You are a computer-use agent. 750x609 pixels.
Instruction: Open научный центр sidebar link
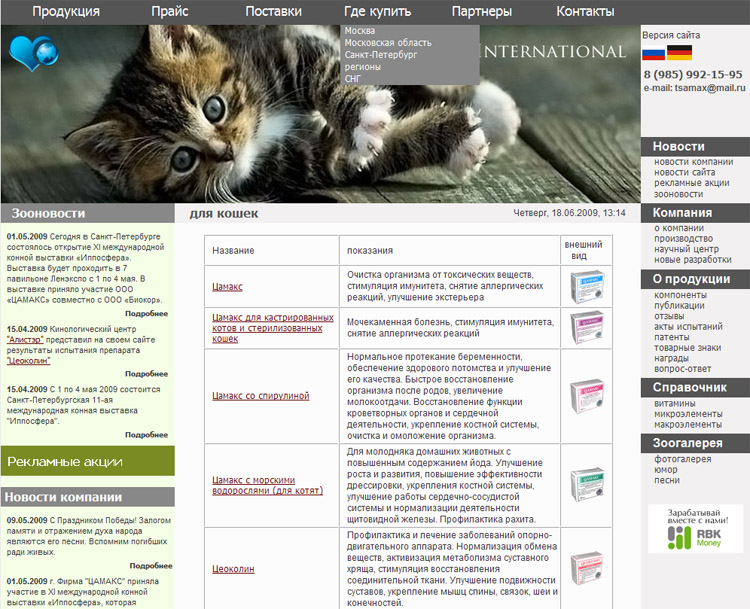click(686, 249)
